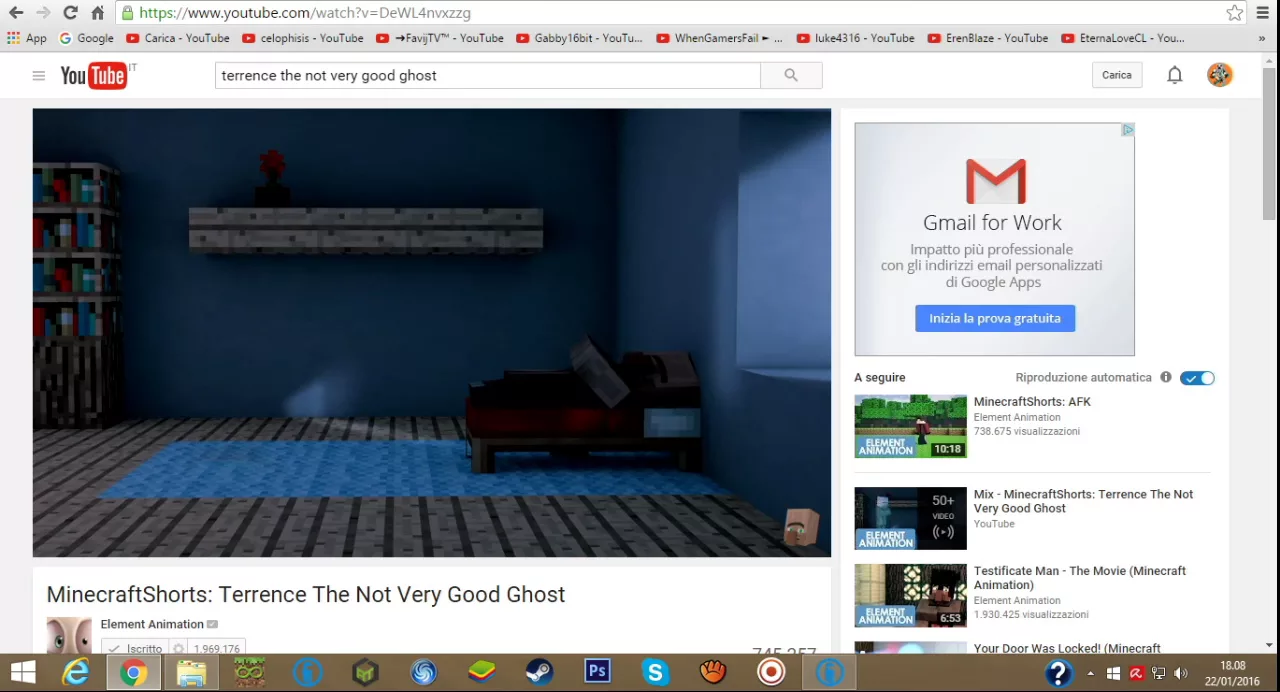Show more bookmarks with the chevron
Image resolution: width=1280 pixels, height=692 pixels.
(1262, 38)
